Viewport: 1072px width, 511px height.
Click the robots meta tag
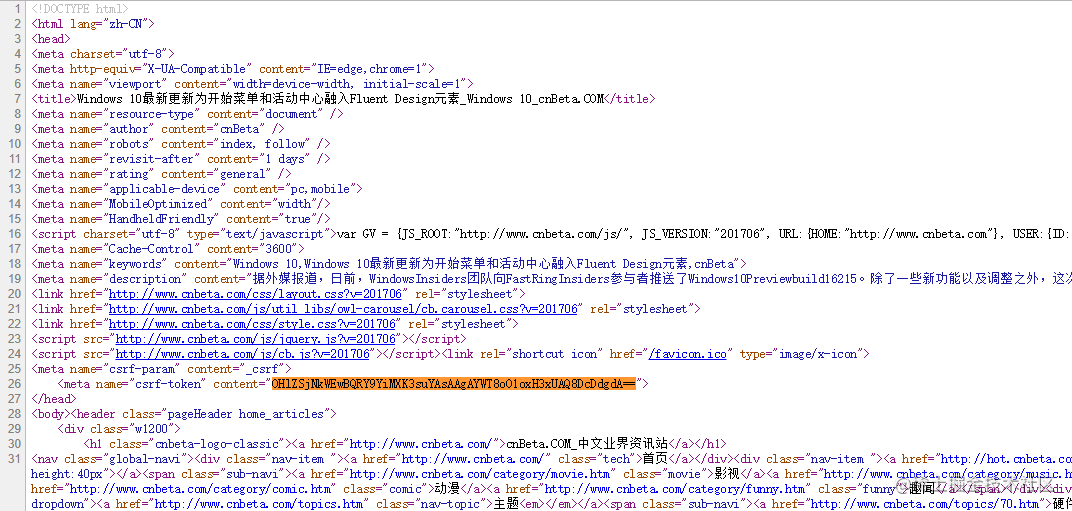tap(180, 144)
